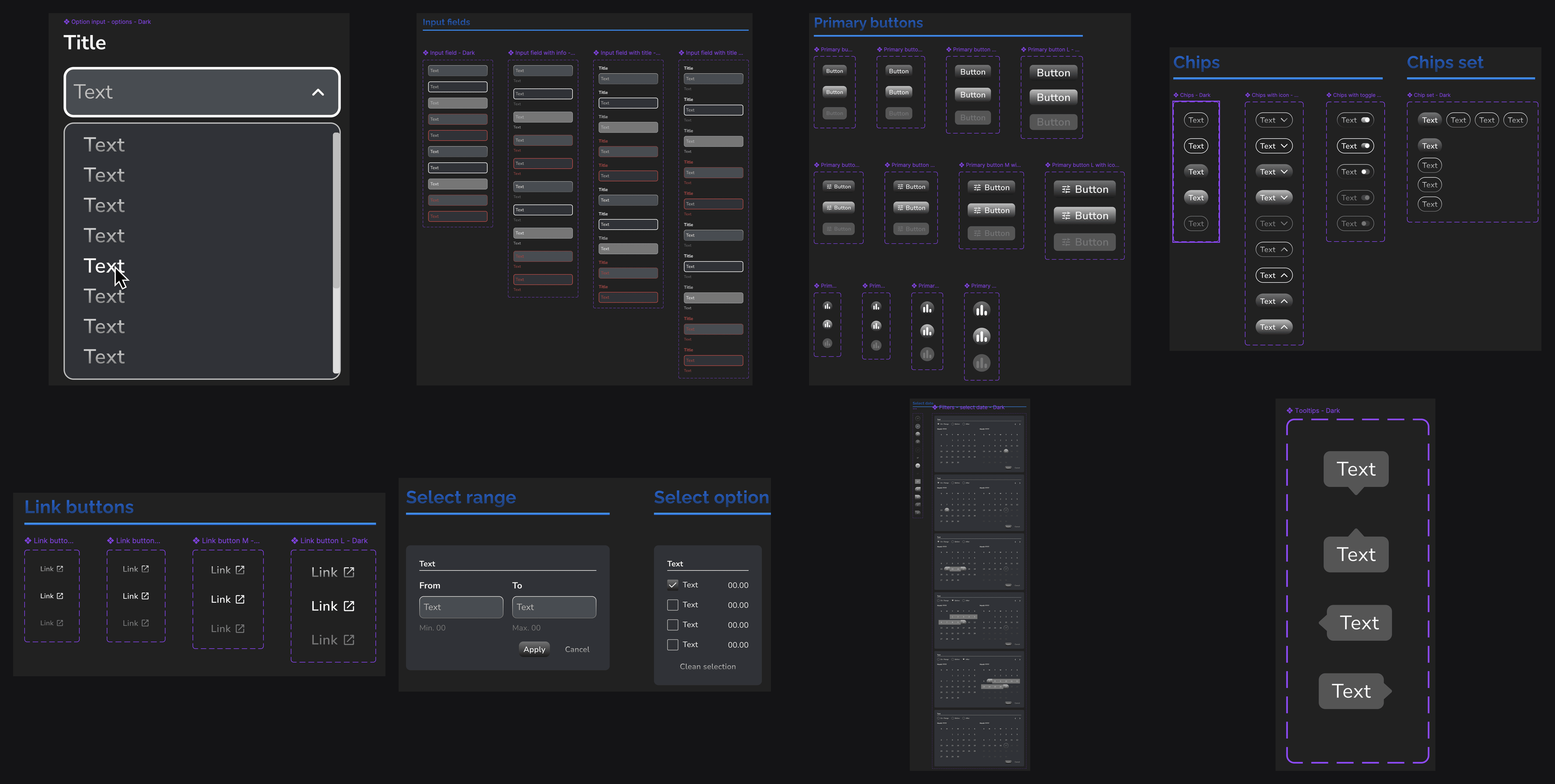This screenshot has height=784, width=1555.
Task: Click the dropdown list's vertical scrollbar
Action: 336,252
